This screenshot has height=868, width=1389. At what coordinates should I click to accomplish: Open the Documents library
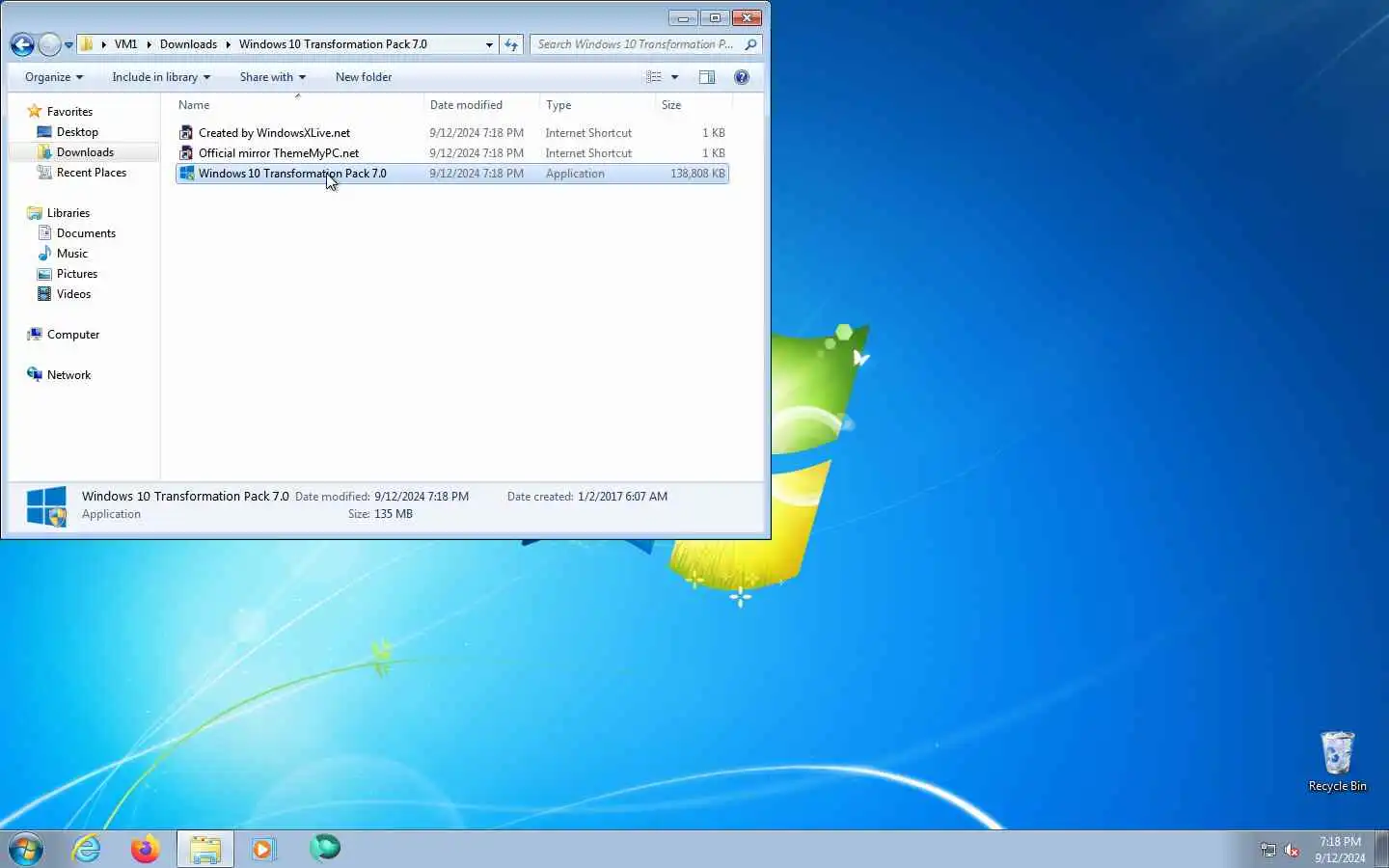click(86, 233)
